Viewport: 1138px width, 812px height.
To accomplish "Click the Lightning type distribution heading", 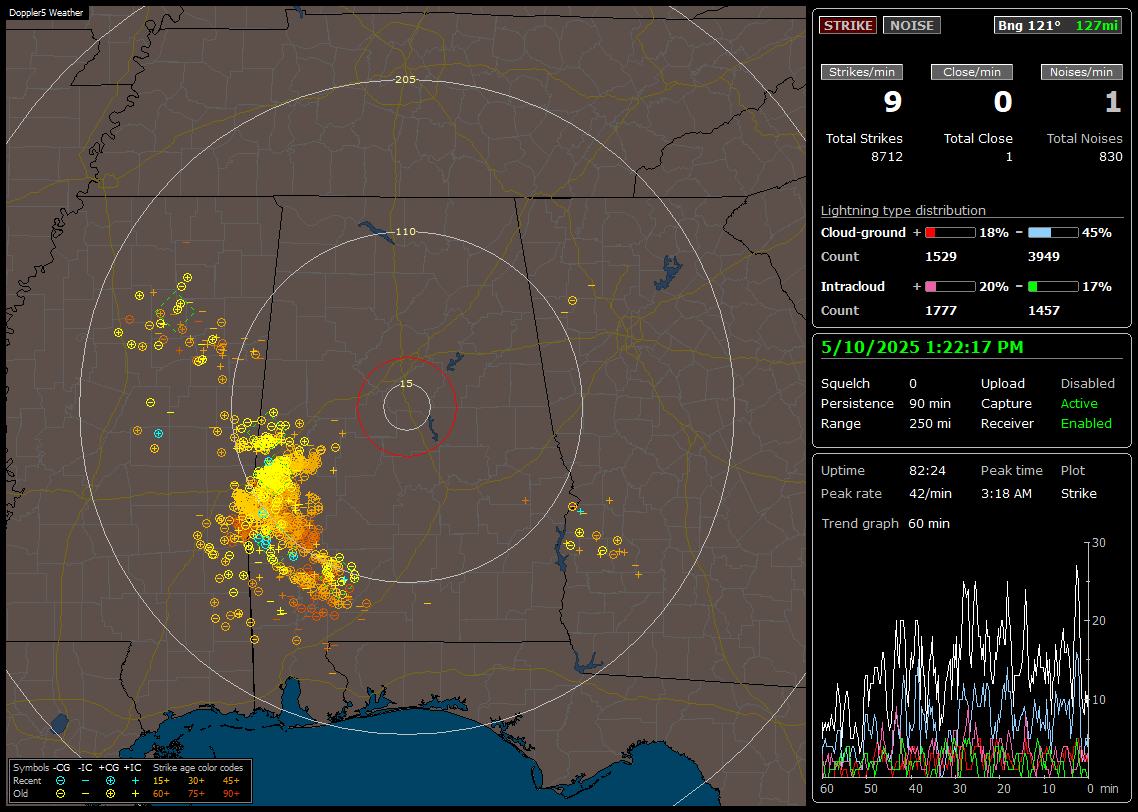I will pyautogui.click(x=903, y=210).
